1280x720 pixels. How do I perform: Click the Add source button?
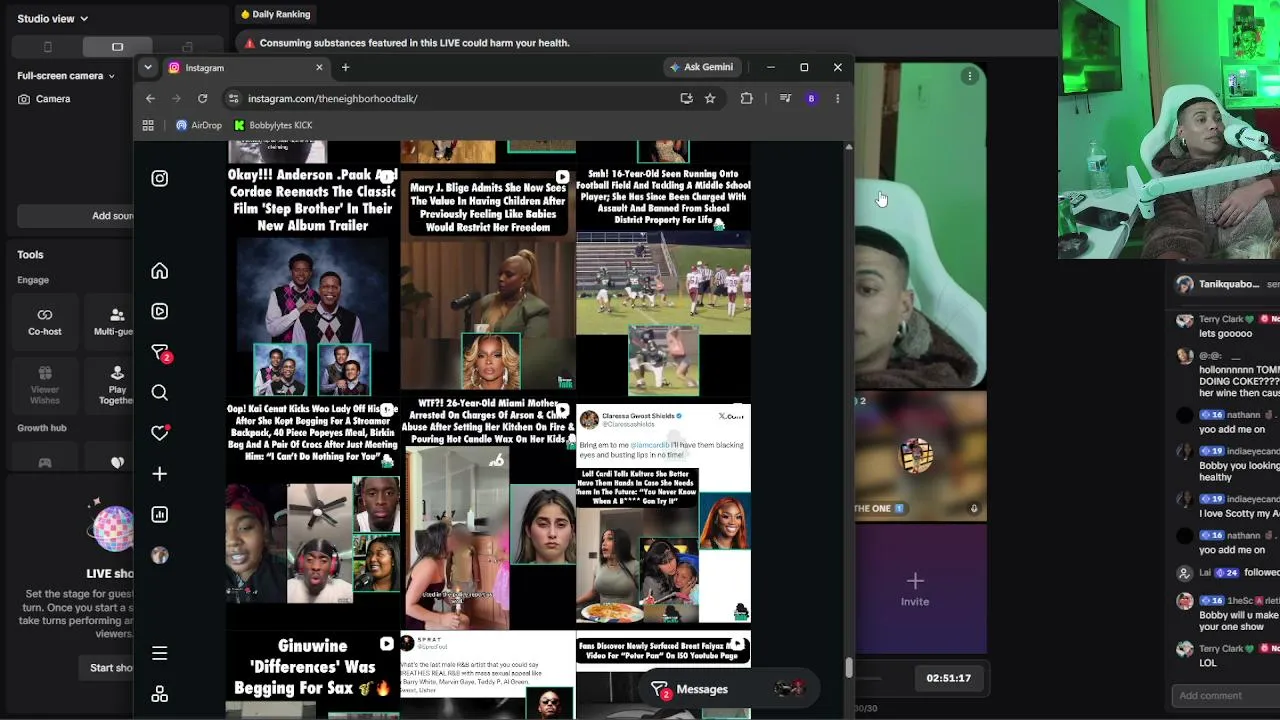tap(112, 216)
